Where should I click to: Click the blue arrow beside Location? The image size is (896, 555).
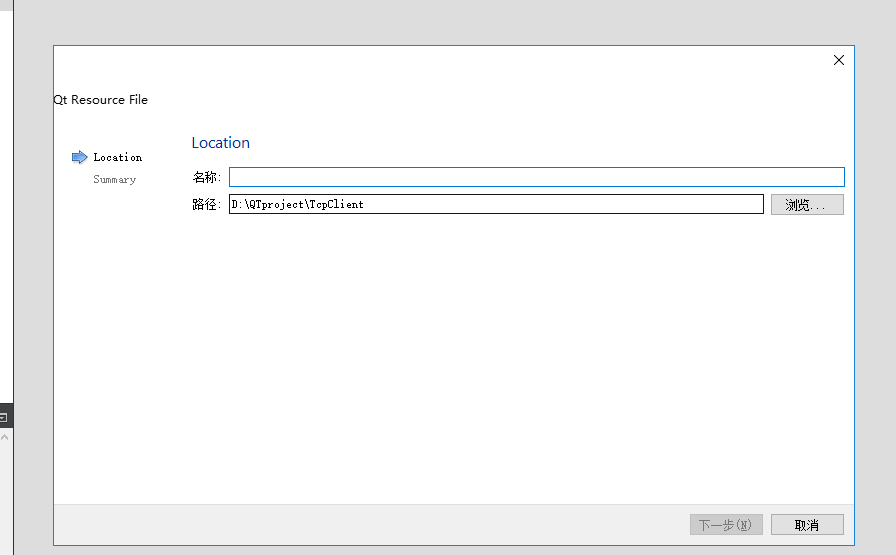pos(79,157)
